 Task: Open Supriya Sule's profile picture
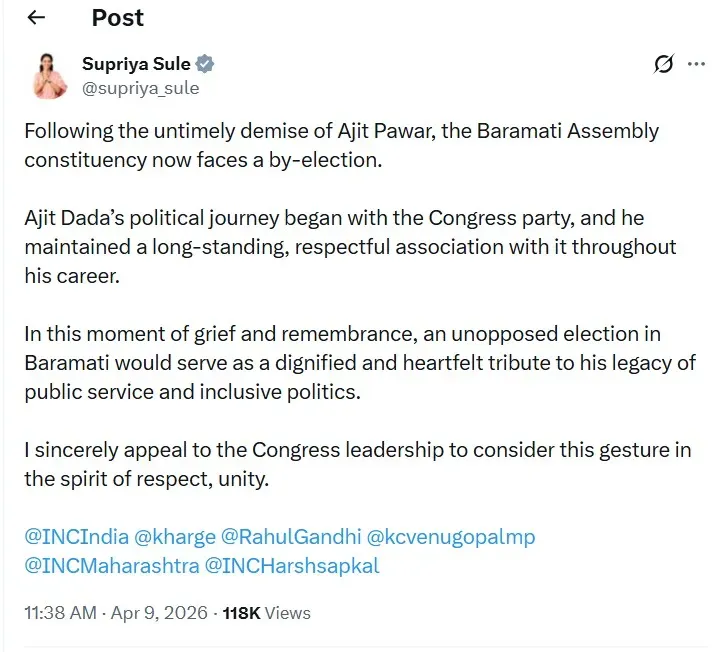(49, 75)
